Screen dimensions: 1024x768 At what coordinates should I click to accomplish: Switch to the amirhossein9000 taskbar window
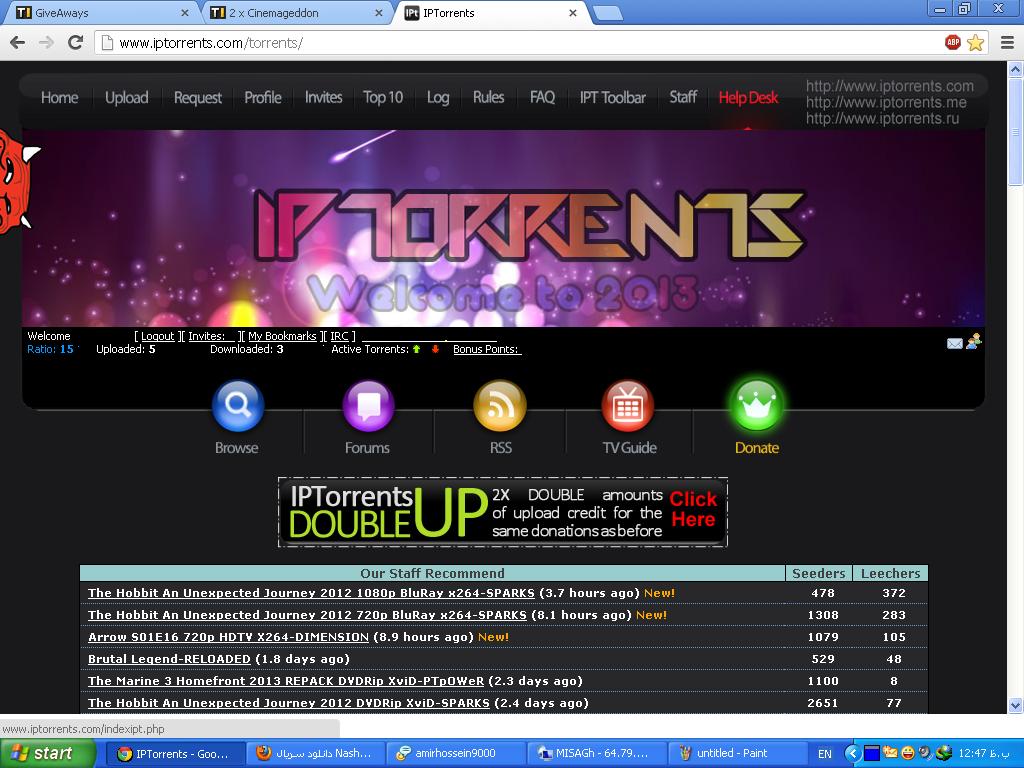[x=454, y=754]
